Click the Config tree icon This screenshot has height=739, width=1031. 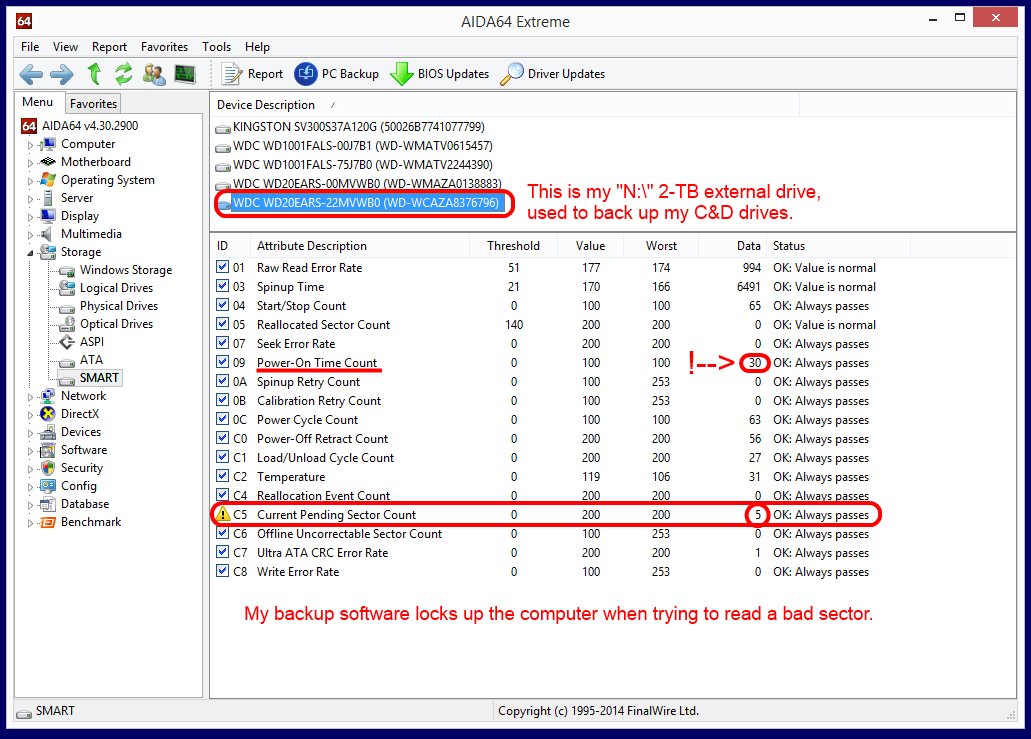click(x=48, y=486)
